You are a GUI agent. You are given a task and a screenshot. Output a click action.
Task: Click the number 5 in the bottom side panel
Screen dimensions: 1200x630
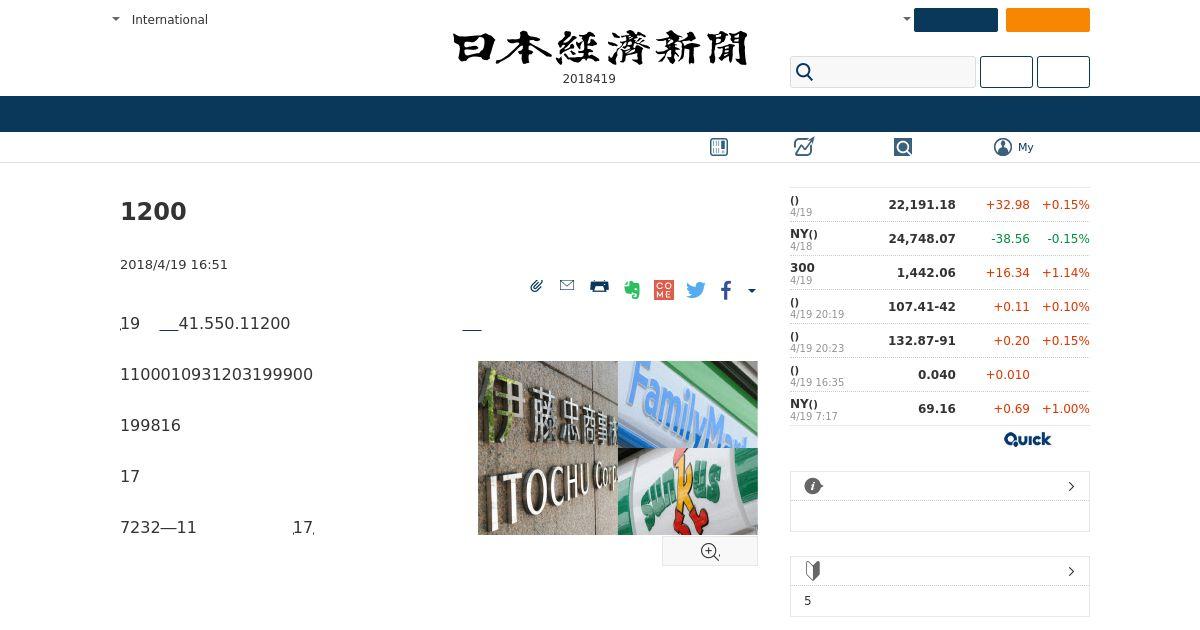pyautogui.click(x=808, y=601)
